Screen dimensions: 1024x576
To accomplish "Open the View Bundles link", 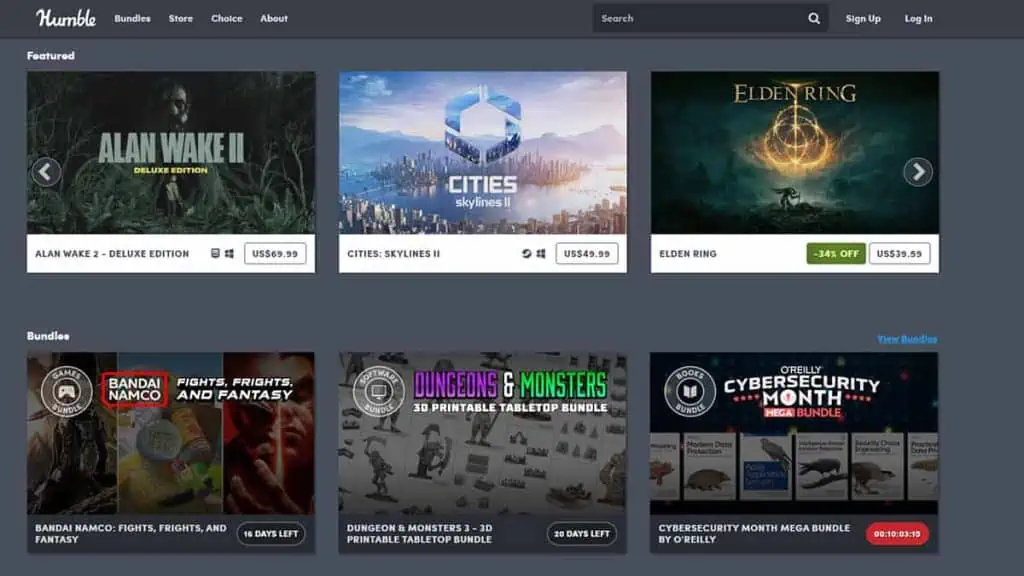I will pyautogui.click(x=905, y=338).
